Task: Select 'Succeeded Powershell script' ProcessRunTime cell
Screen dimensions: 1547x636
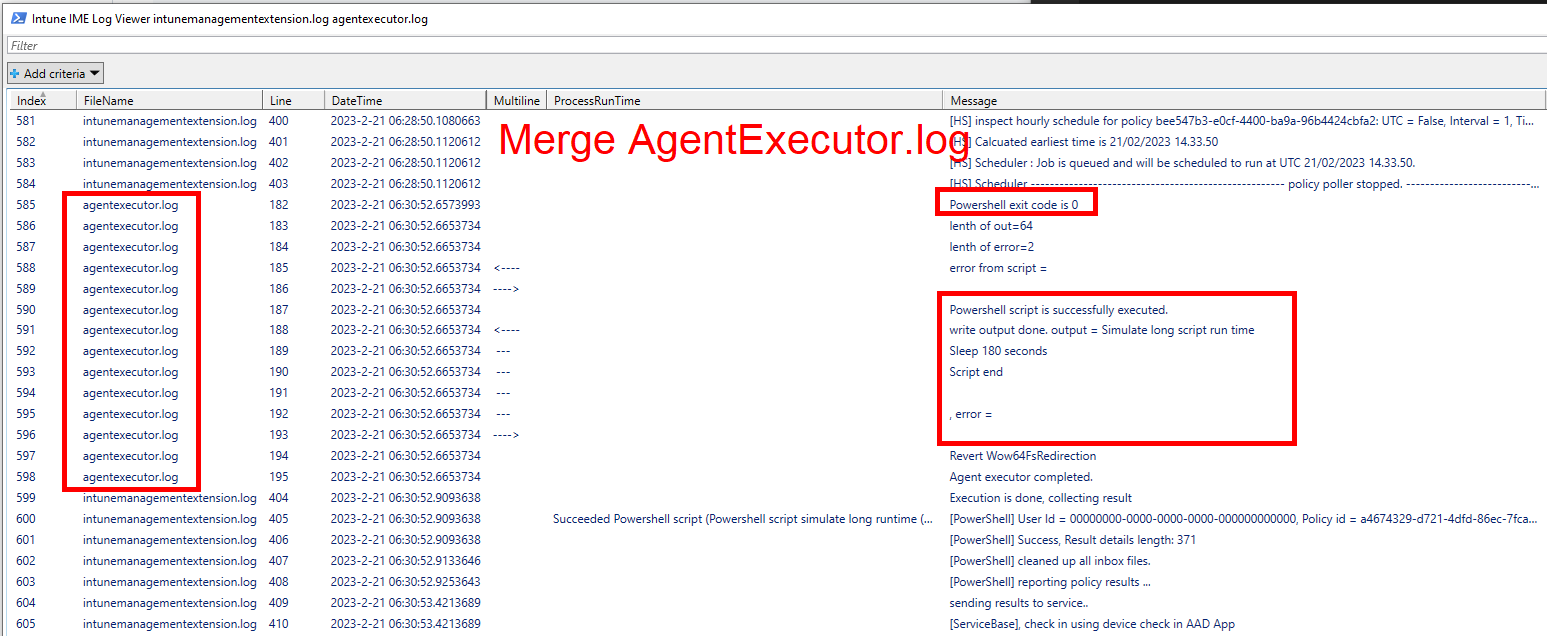Action: tap(743, 519)
